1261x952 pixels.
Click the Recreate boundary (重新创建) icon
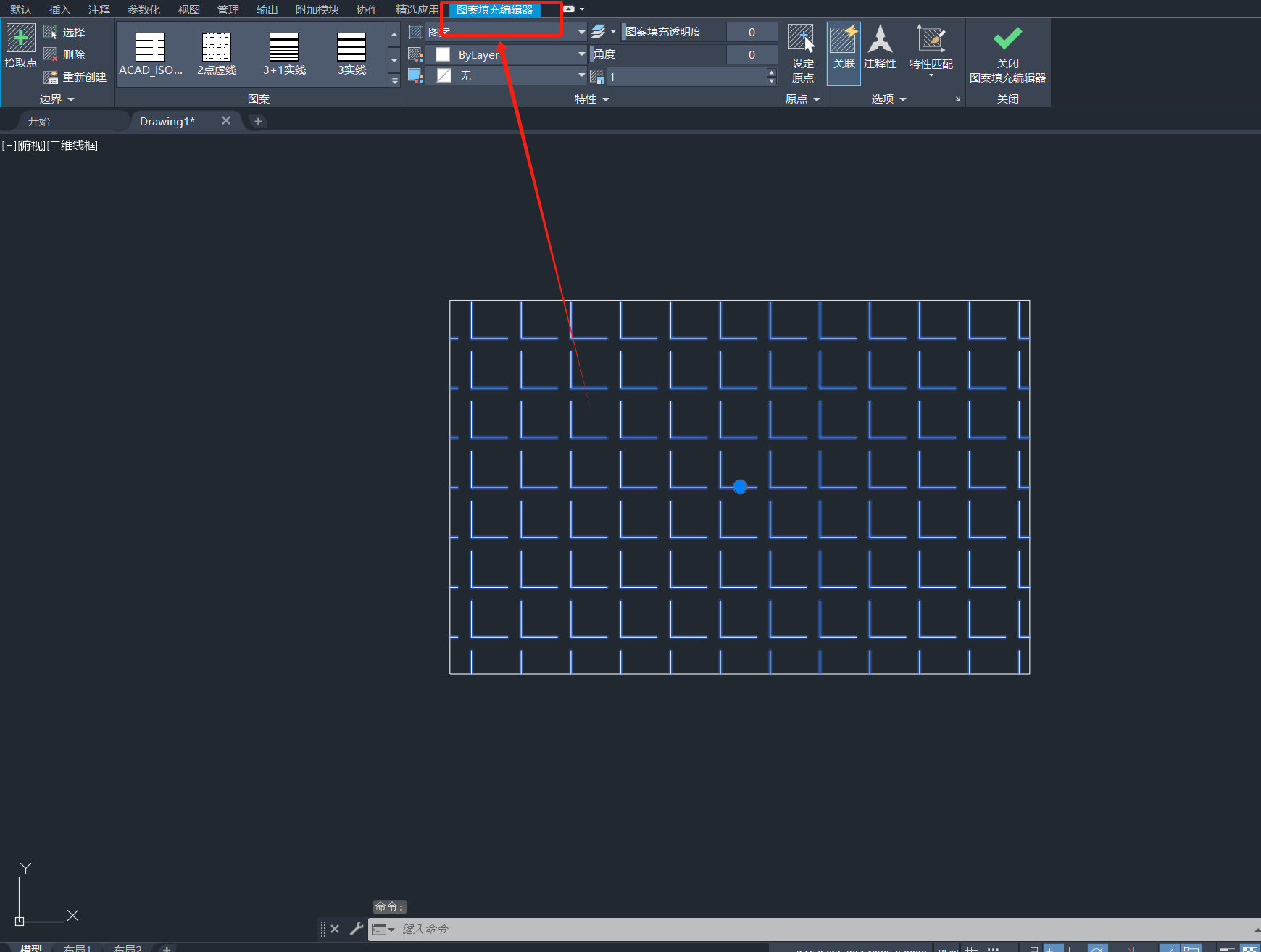coord(50,77)
